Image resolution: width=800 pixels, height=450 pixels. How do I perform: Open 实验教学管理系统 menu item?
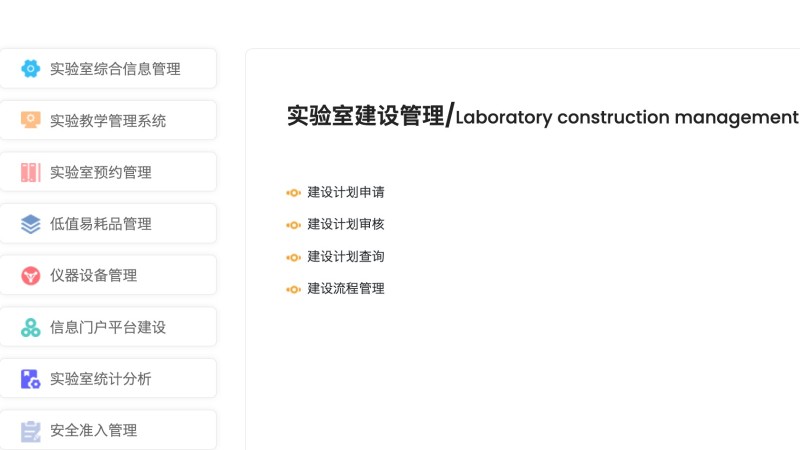(x=108, y=120)
